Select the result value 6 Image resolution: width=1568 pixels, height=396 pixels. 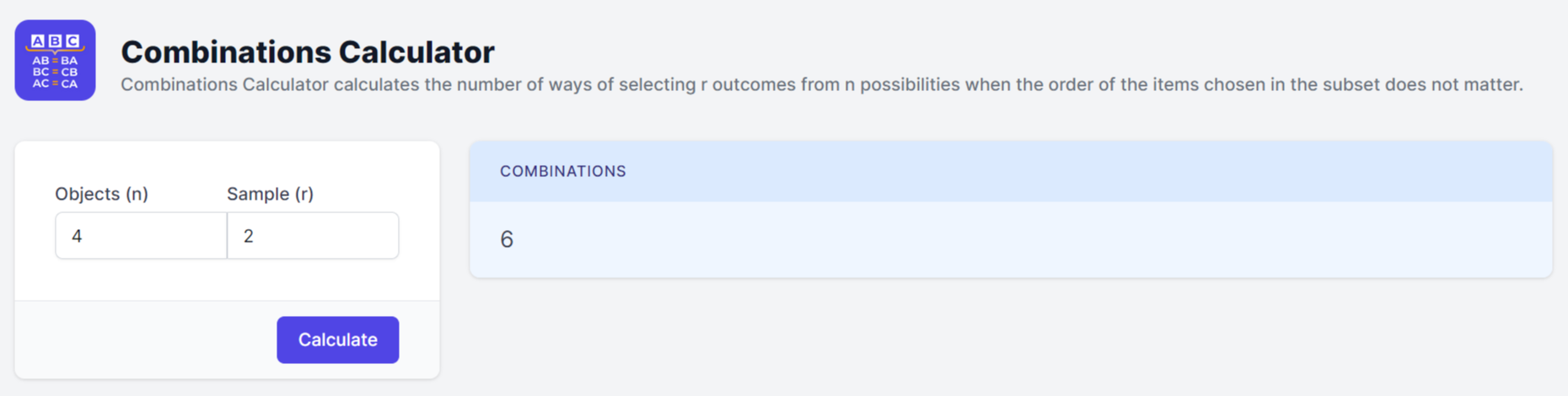pyautogui.click(x=507, y=240)
